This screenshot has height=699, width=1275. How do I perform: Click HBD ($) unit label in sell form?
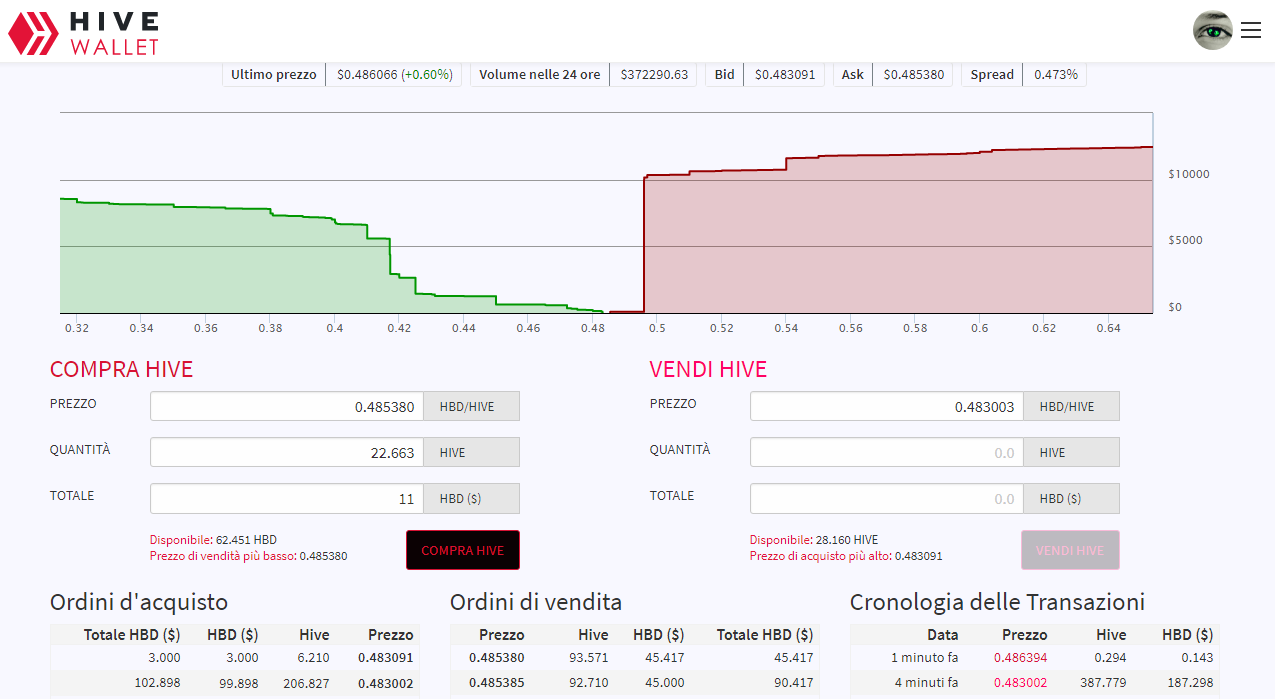[x=1072, y=499]
